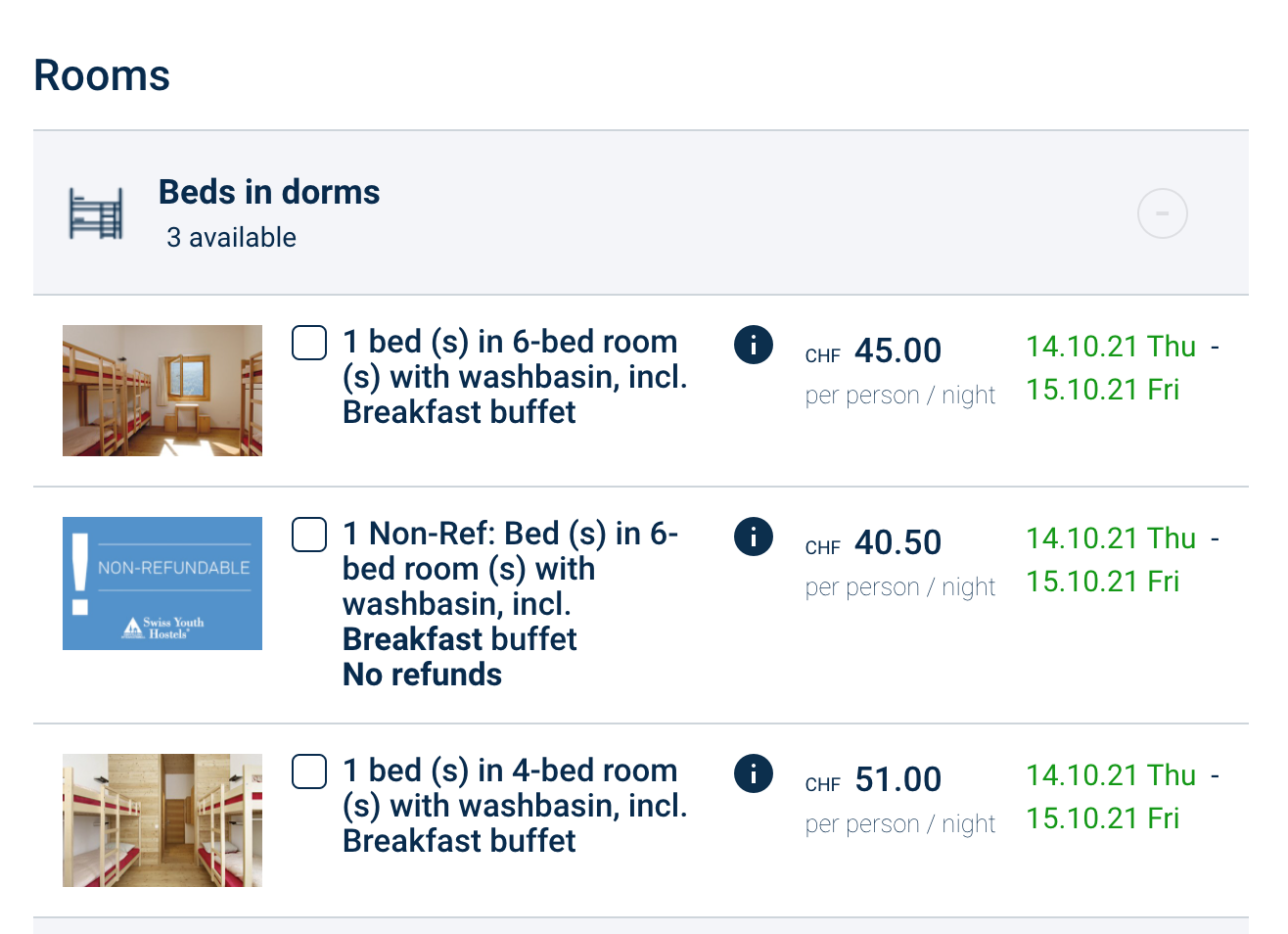Viewport: 1288px width, 934px height.
Task: Tick the Non-Ref 6-bed room checkbox
Action: pyautogui.click(x=309, y=535)
